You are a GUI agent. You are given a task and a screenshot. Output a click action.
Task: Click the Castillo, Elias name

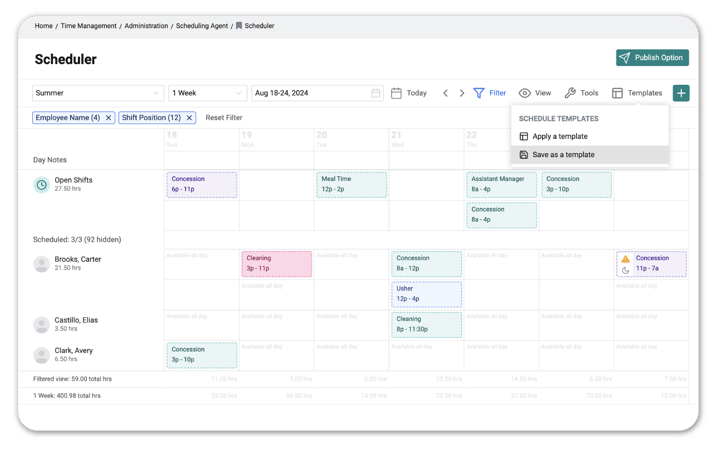(x=76, y=320)
